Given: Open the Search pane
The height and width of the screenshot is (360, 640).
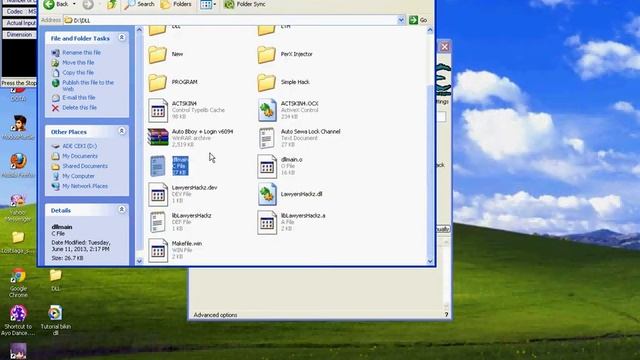Looking at the screenshot, I should click(x=140, y=4).
